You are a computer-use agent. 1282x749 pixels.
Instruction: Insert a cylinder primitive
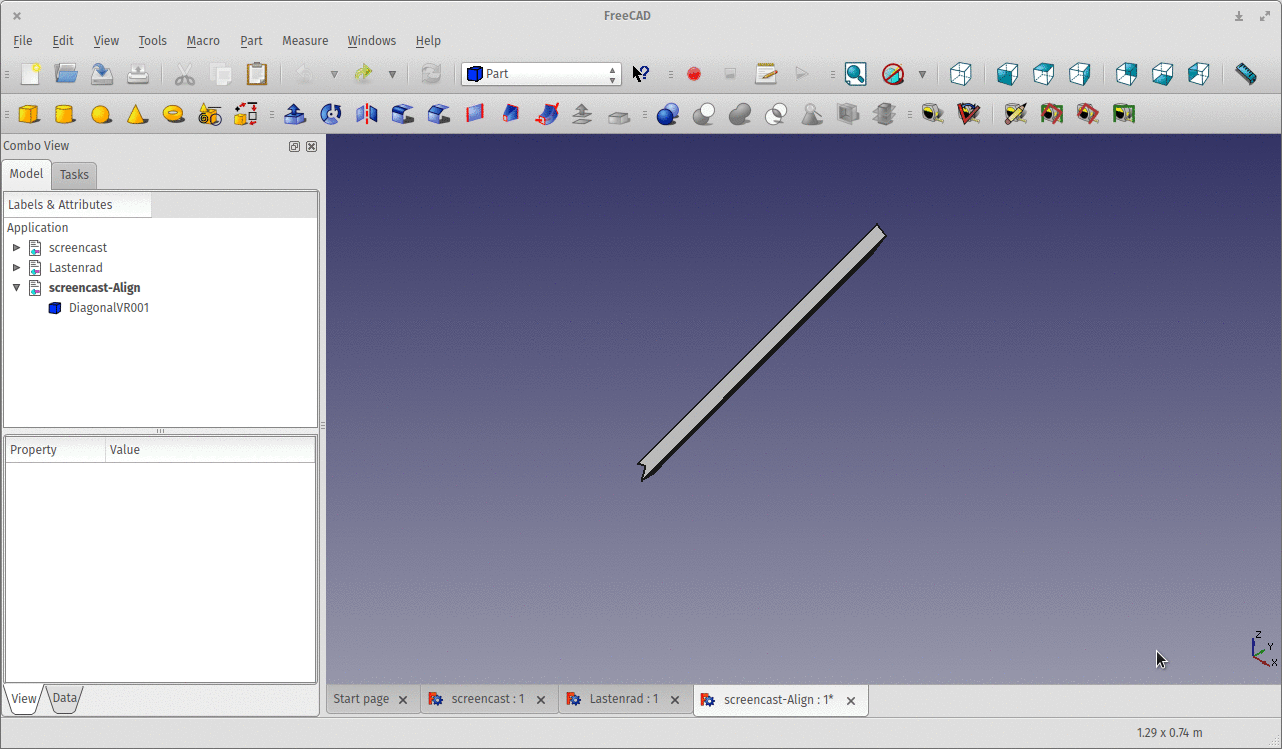tap(65, 115)
